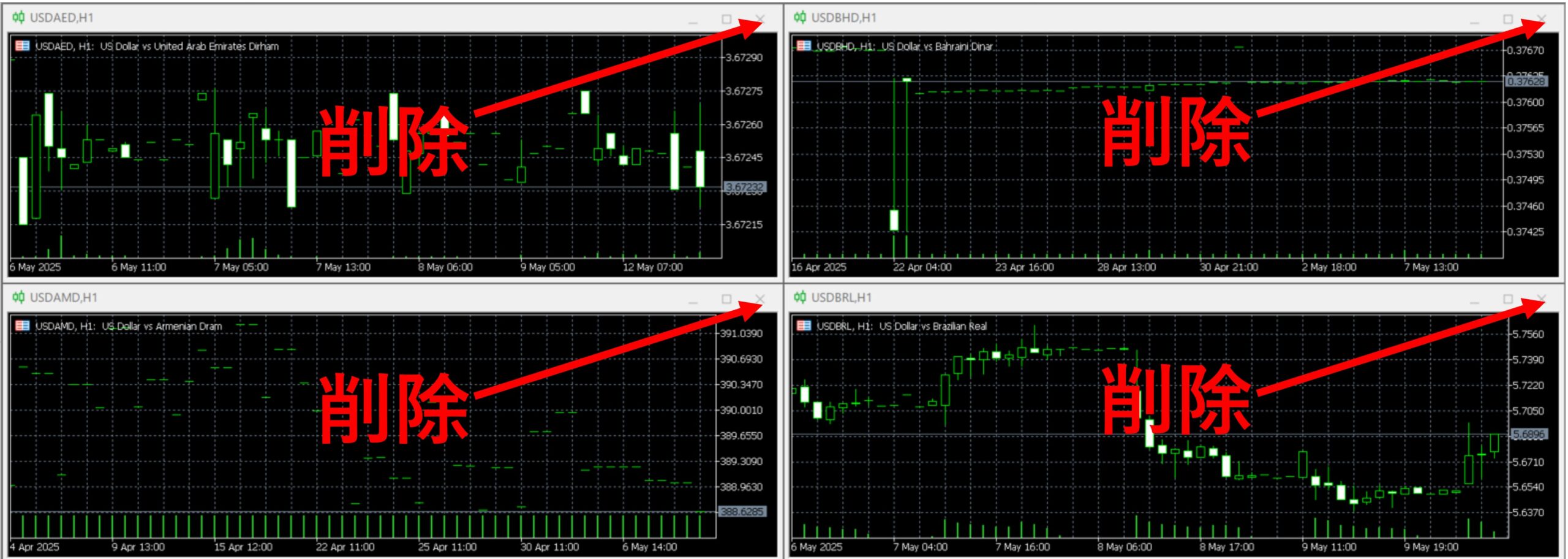Click the '7 May 13:00' date on USDAED chart

coord(343,267)
